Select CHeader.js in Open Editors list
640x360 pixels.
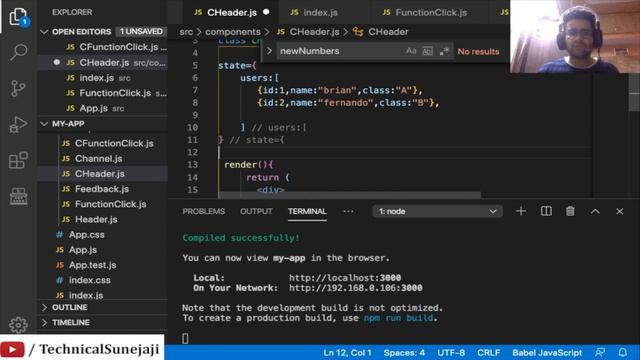pos(103,62)
